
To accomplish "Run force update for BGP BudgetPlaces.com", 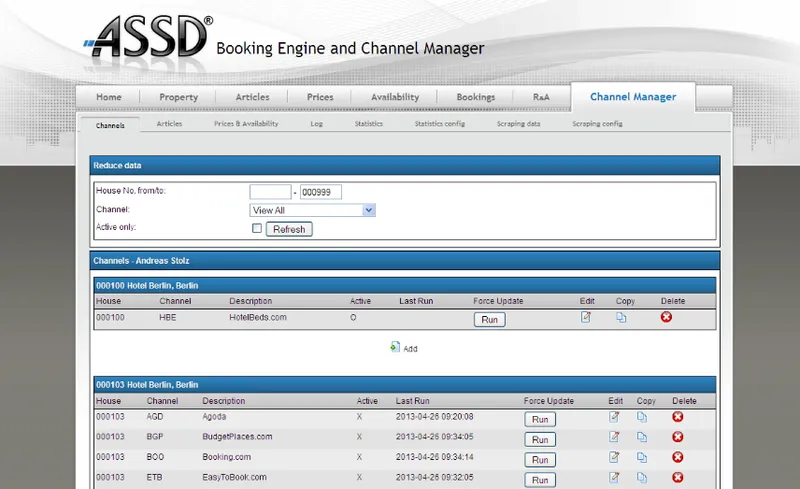I will (x=540, y=439).
